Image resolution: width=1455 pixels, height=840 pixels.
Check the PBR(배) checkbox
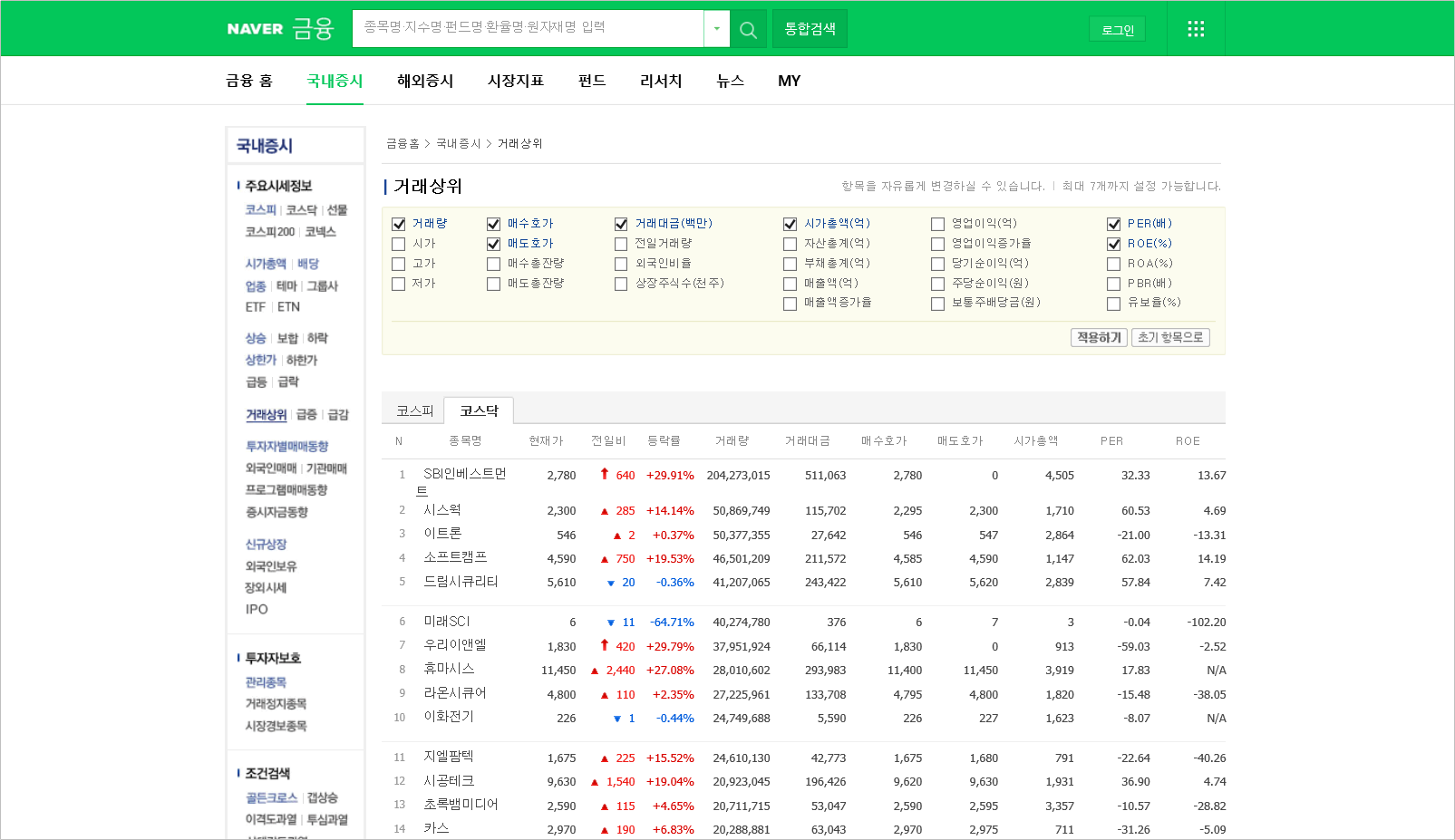[x=1113, y=284]
